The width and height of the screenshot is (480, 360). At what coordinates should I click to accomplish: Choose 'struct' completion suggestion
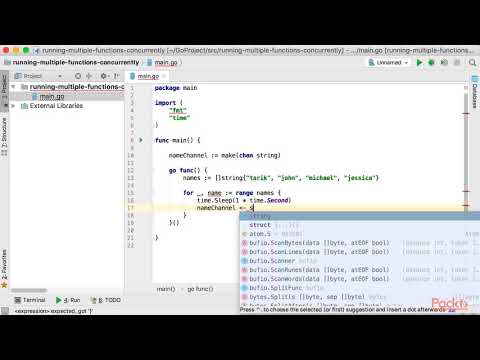tap(360, 225)
